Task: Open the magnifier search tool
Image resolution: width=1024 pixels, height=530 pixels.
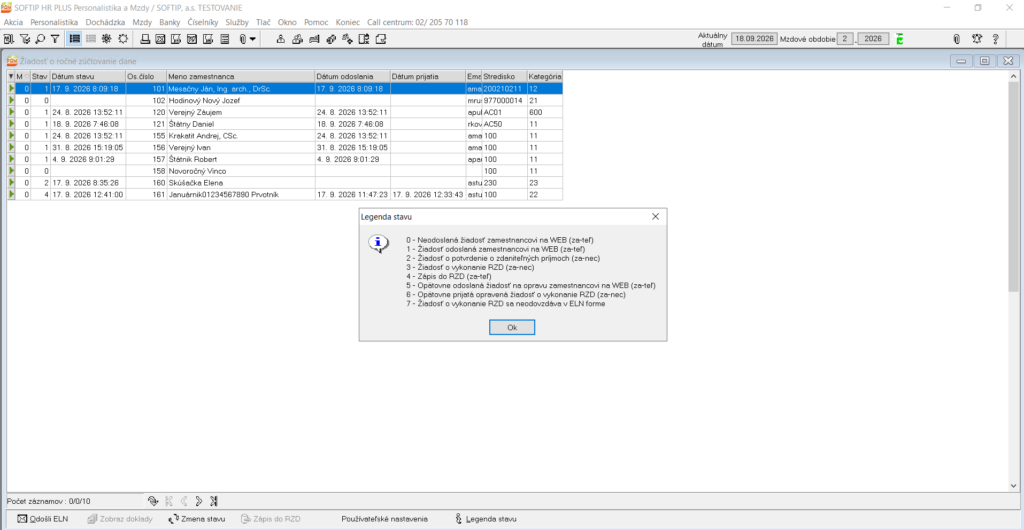Action: (x=40, y=39)
